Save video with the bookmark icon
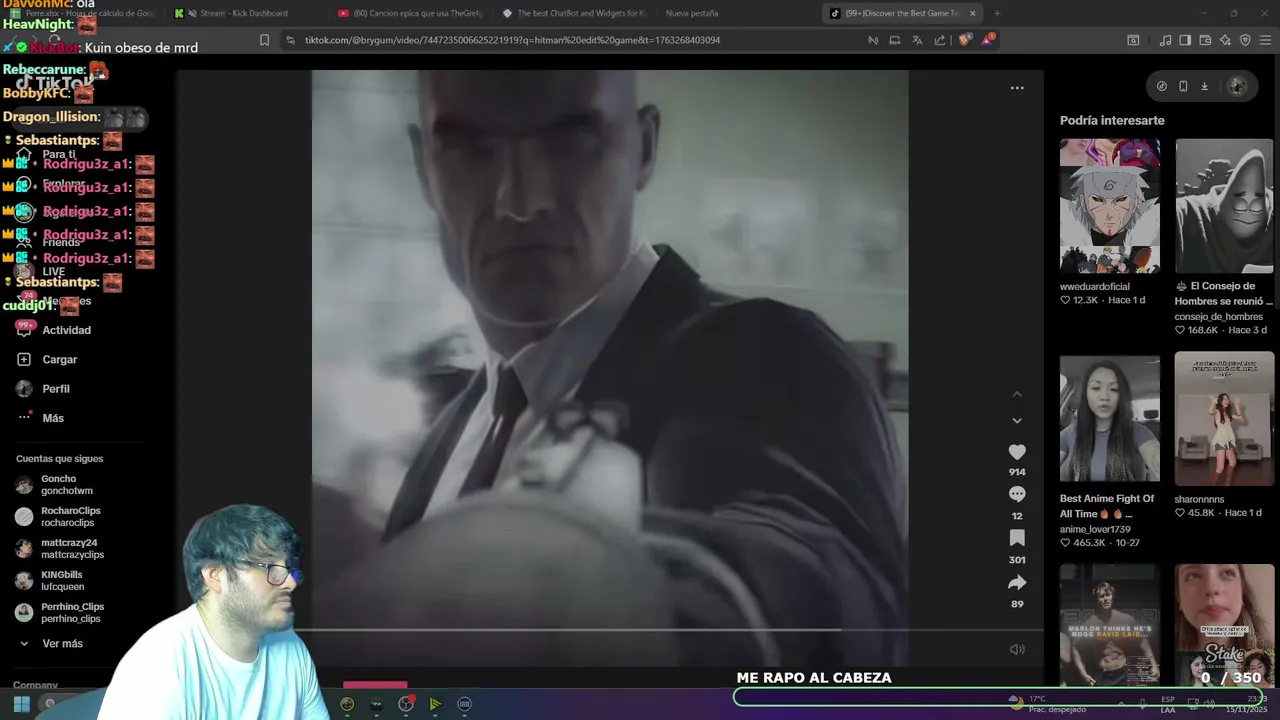This screenshot has width=1280, height=720. click(1017, 538)
